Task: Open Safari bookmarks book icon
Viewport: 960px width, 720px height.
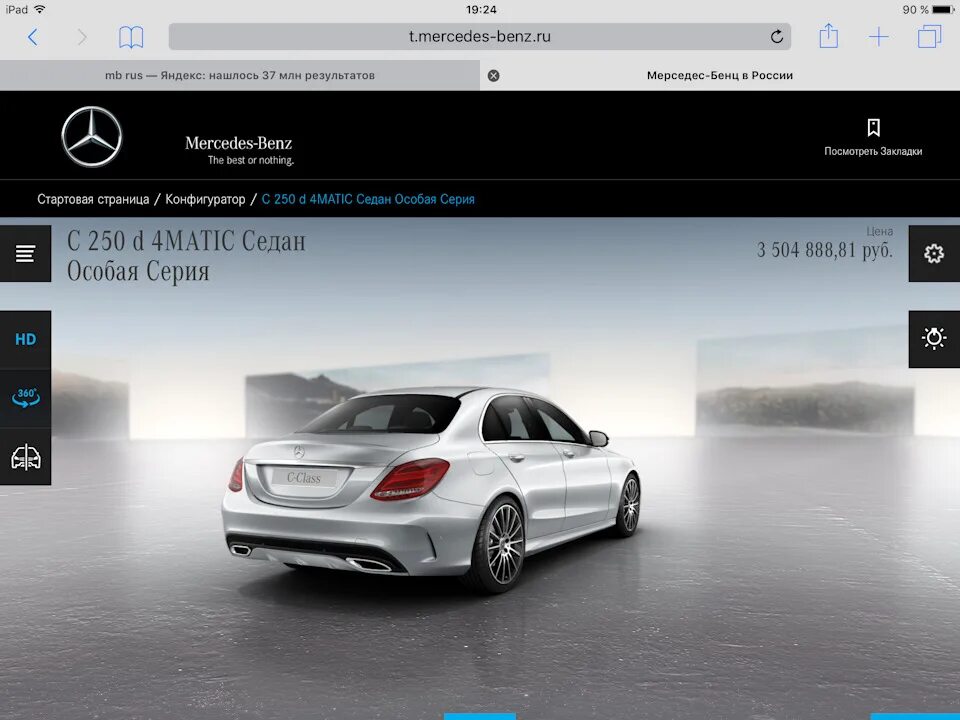Action: [131, 37]
